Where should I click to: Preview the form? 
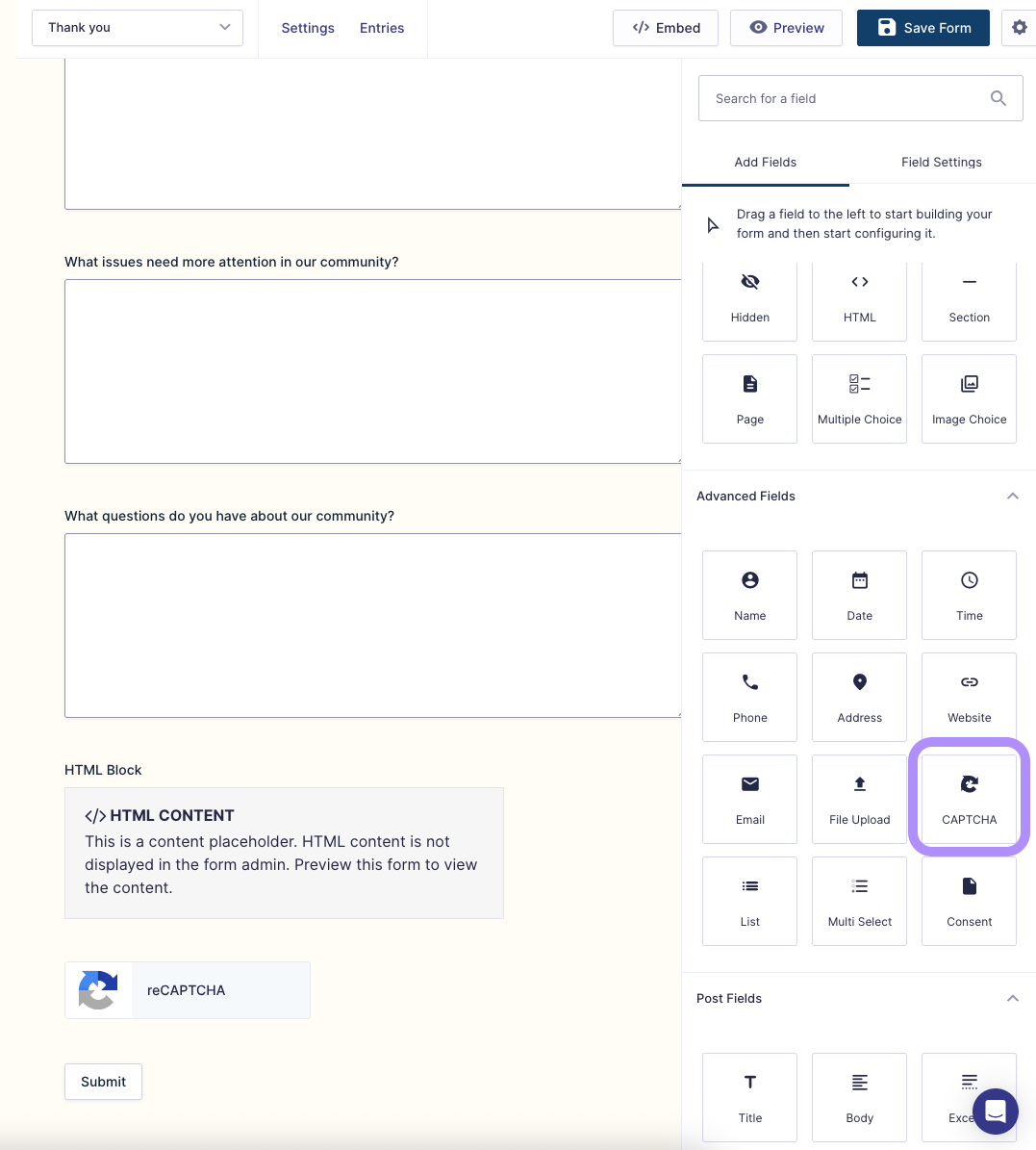tap(786, 28)
